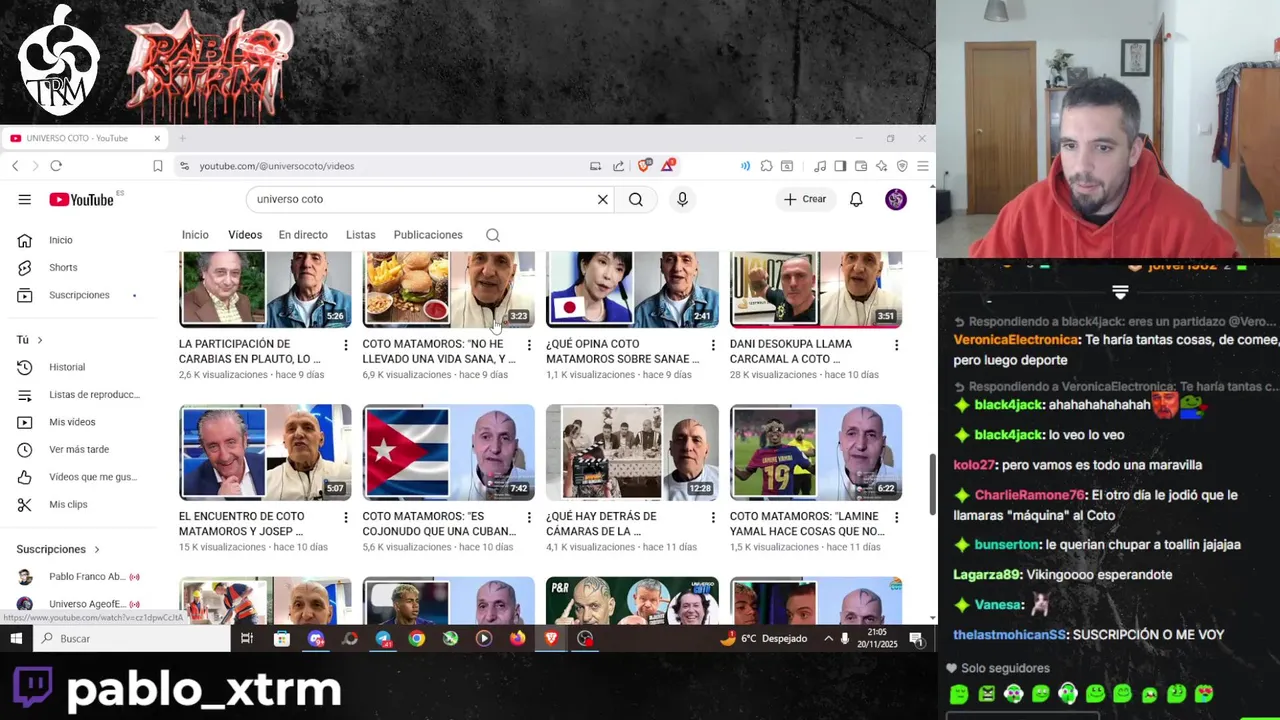
Task: Open options for '¿Qué hay detrás de cámaras' video
Action: [712, 517]
